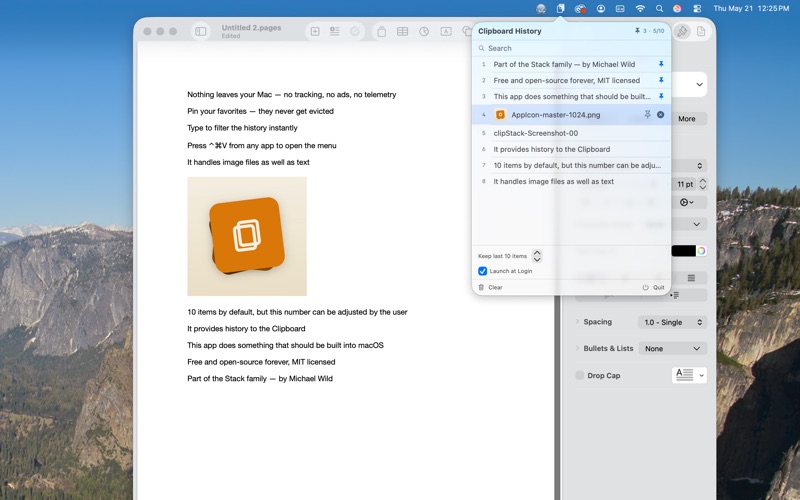Unpin the Part of the Stack family item
The image size is (800, 500).
[x=661, y=64]
